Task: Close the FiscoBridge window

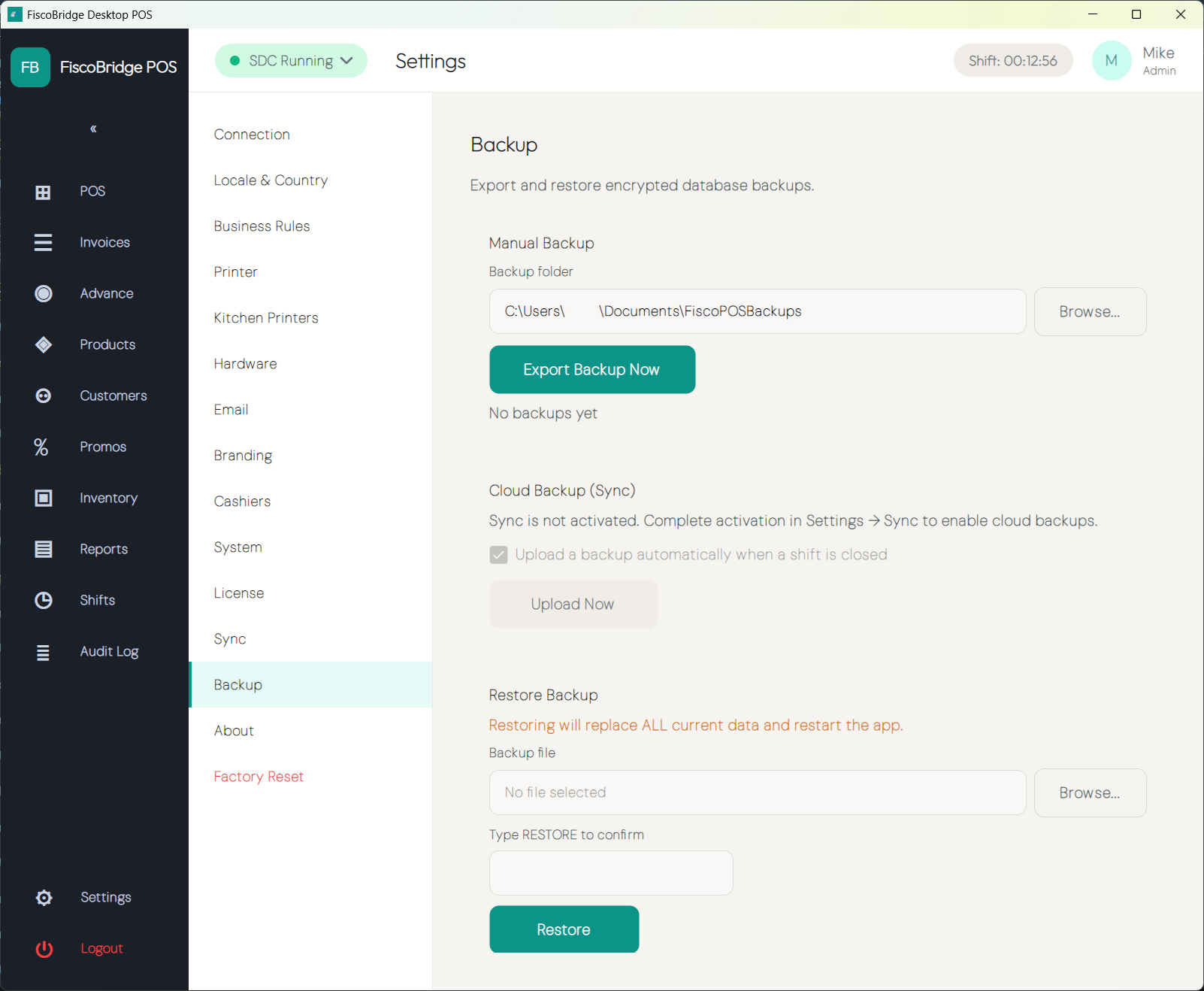Action: [x=1181, y=14]
